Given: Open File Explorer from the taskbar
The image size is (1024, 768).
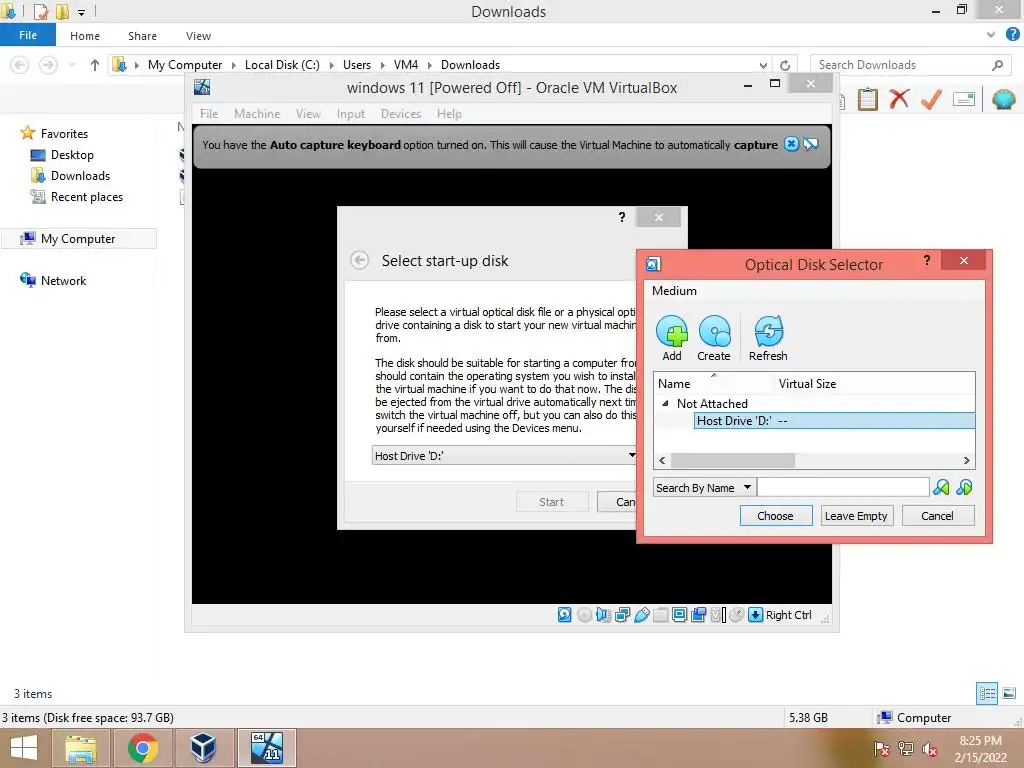Looking at the screenshot, I should (x=81, y=748).
